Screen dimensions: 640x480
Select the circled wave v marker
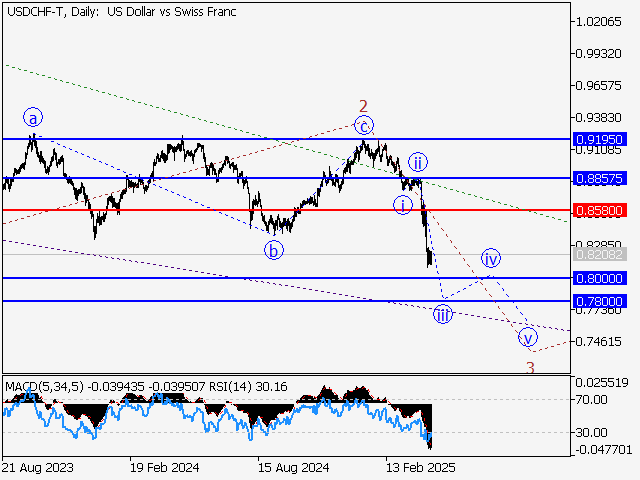[x=527, y=337]
